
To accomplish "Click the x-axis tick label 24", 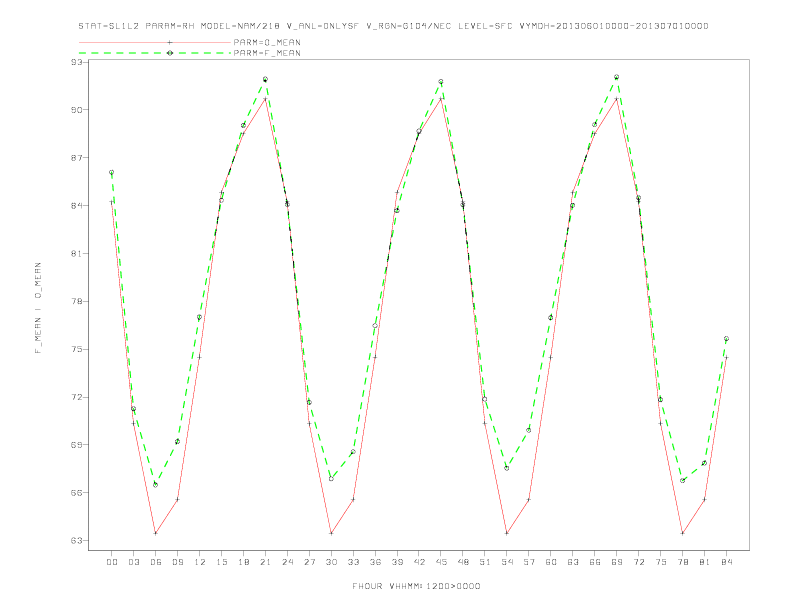I will click(x=287, y=562).
